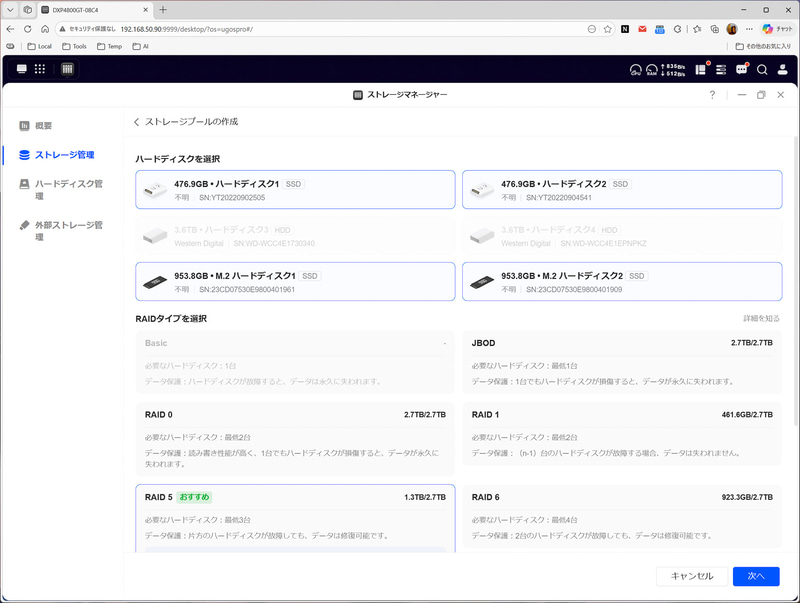Open browser collections icon

(x=715, y=29)
